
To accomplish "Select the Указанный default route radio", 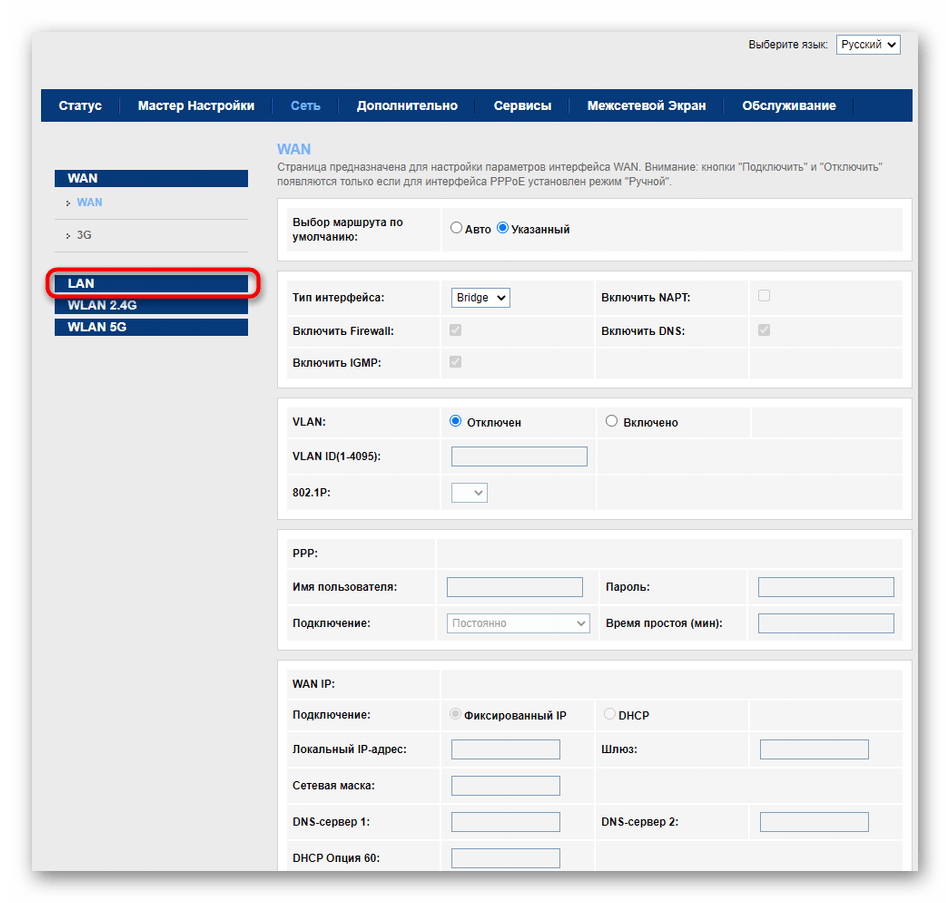I will coord(503,229).
